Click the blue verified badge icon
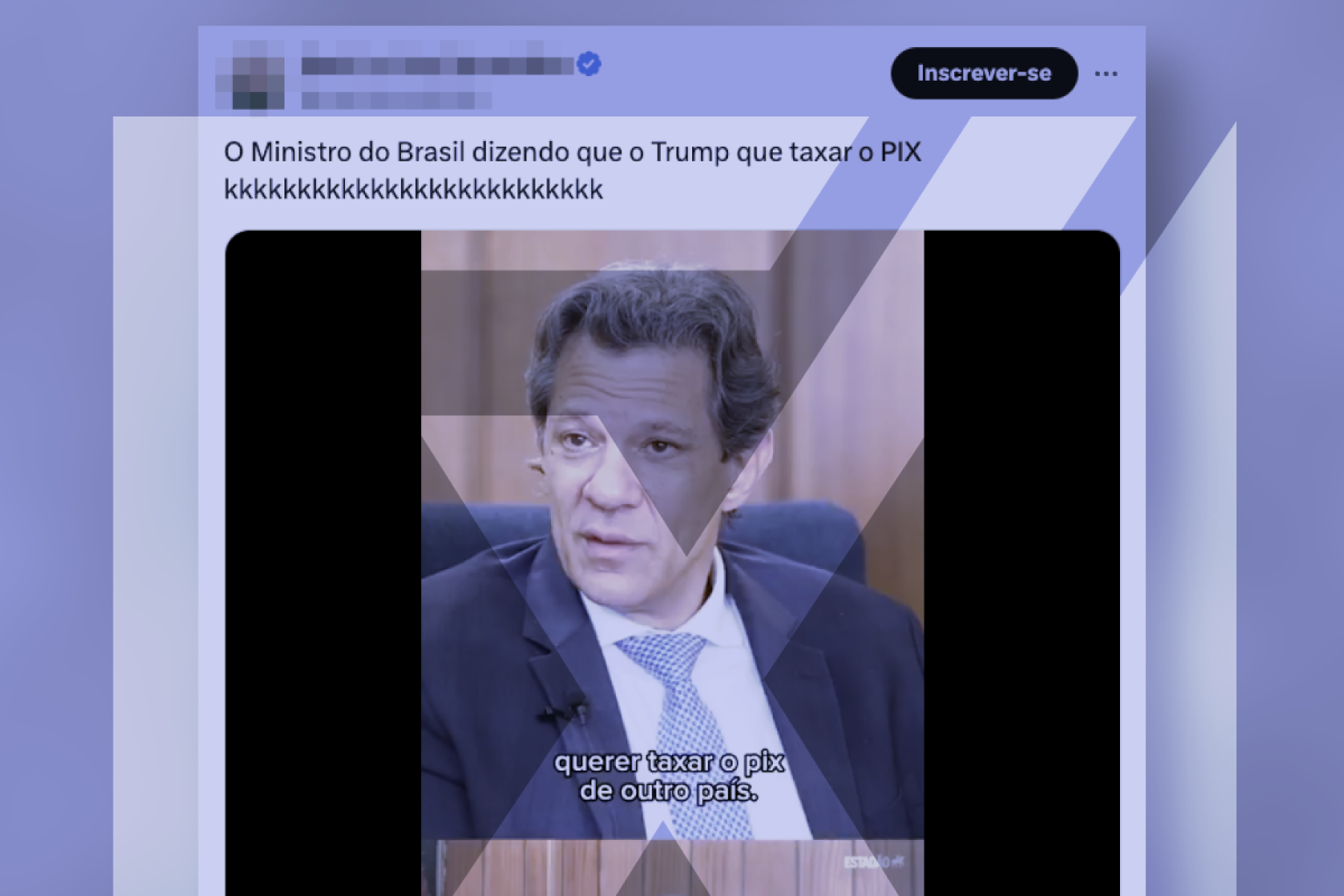 click(x=589, y=65)
